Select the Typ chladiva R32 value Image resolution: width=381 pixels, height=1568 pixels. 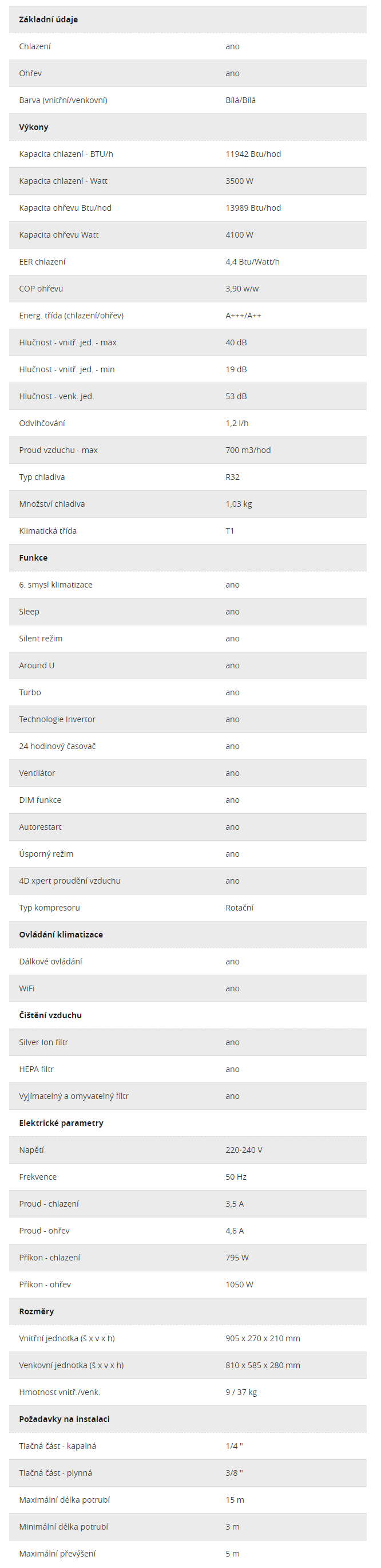tap(233, 477)
